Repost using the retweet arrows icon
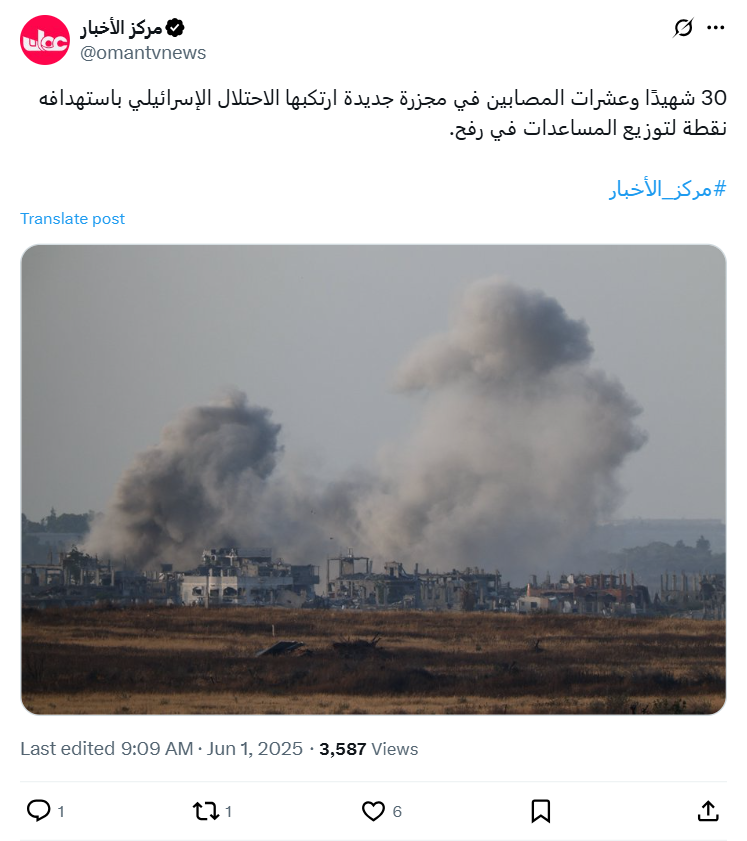Image resolution: width=747 pixels, height=841 pixels. pos(206,811)
